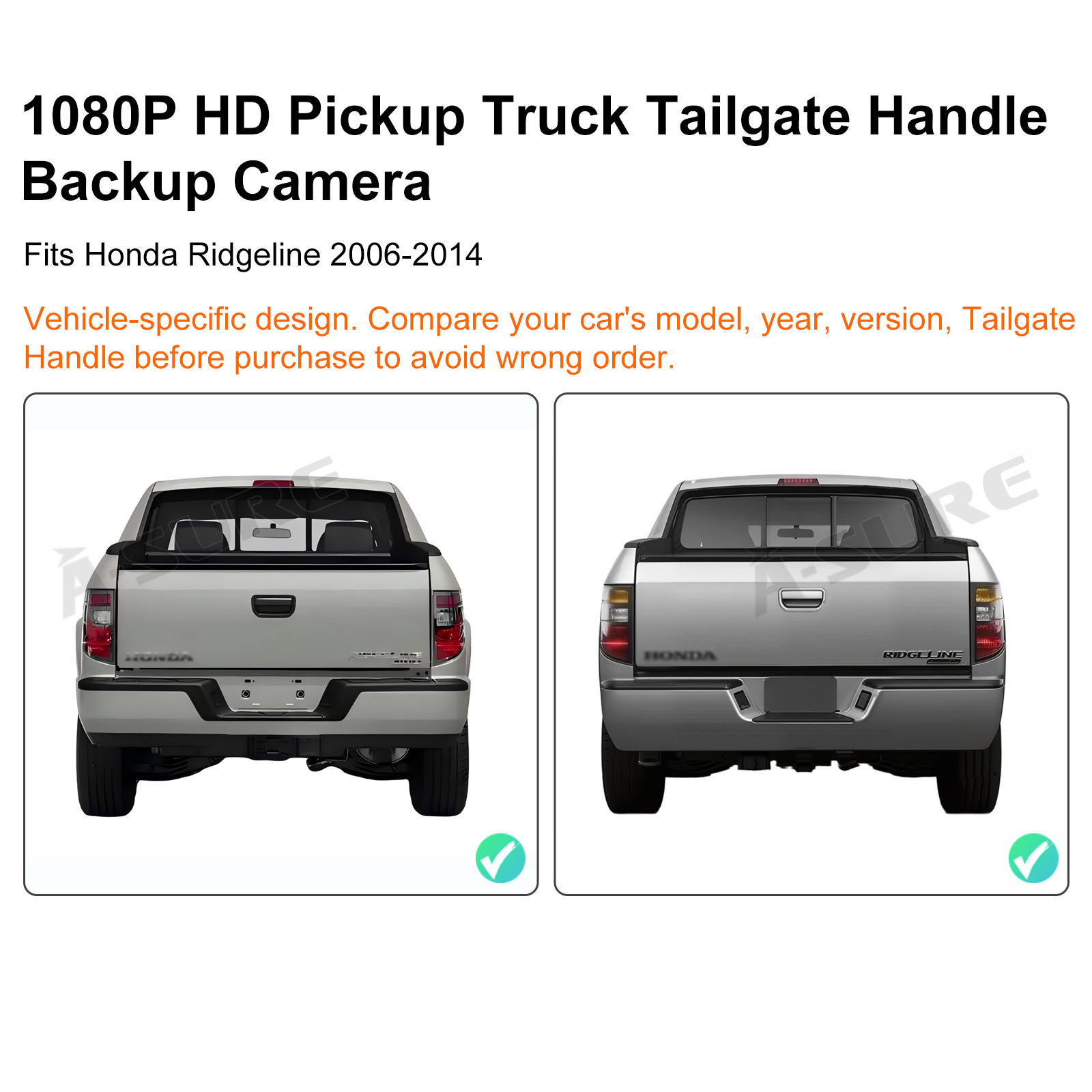Click the license plate area on the right truck
The image size is (1092, 1092).
pos(801,694)
